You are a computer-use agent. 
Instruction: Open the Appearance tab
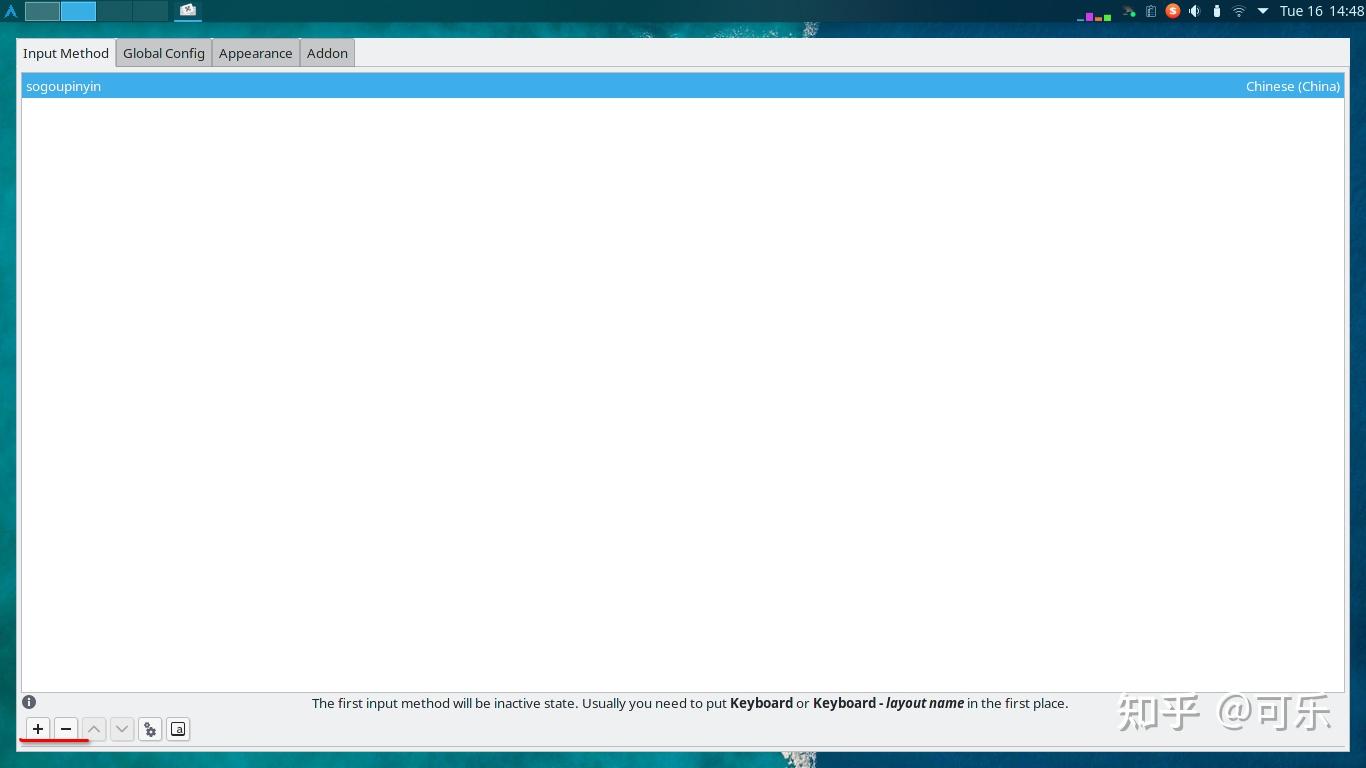(255, 53)
